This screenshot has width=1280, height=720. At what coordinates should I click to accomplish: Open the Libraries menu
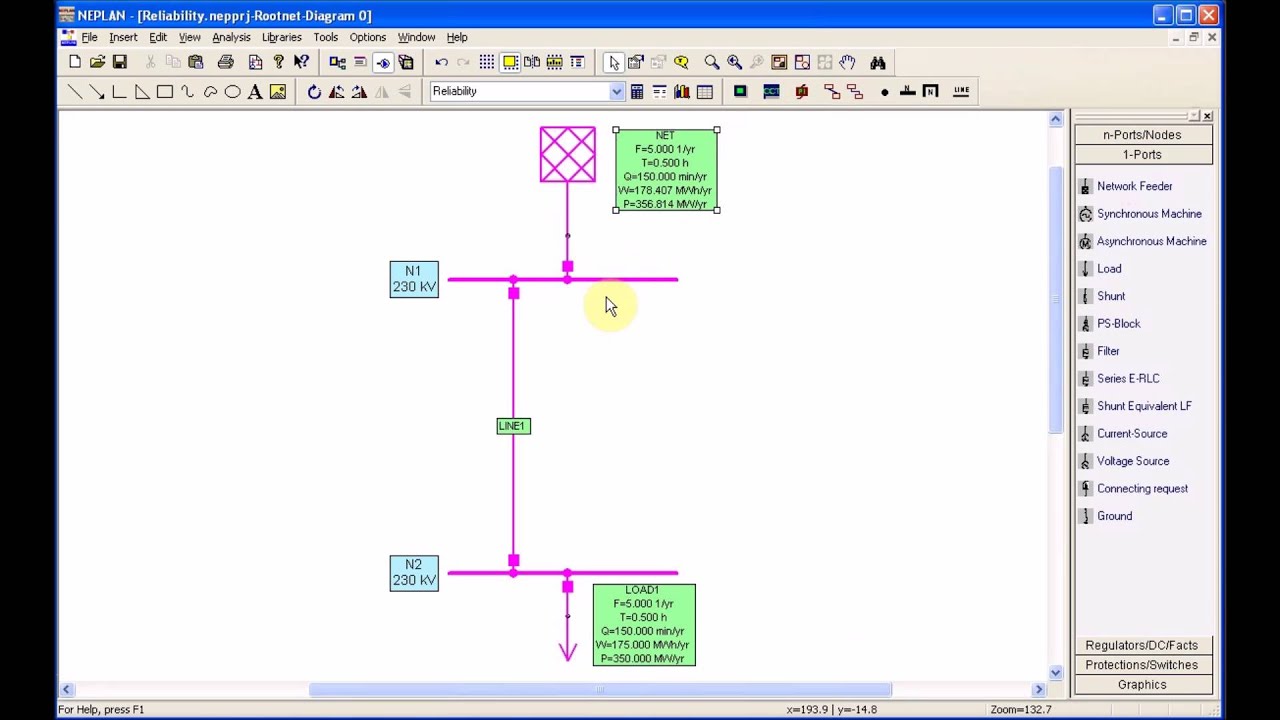click(x=281, y=37)
